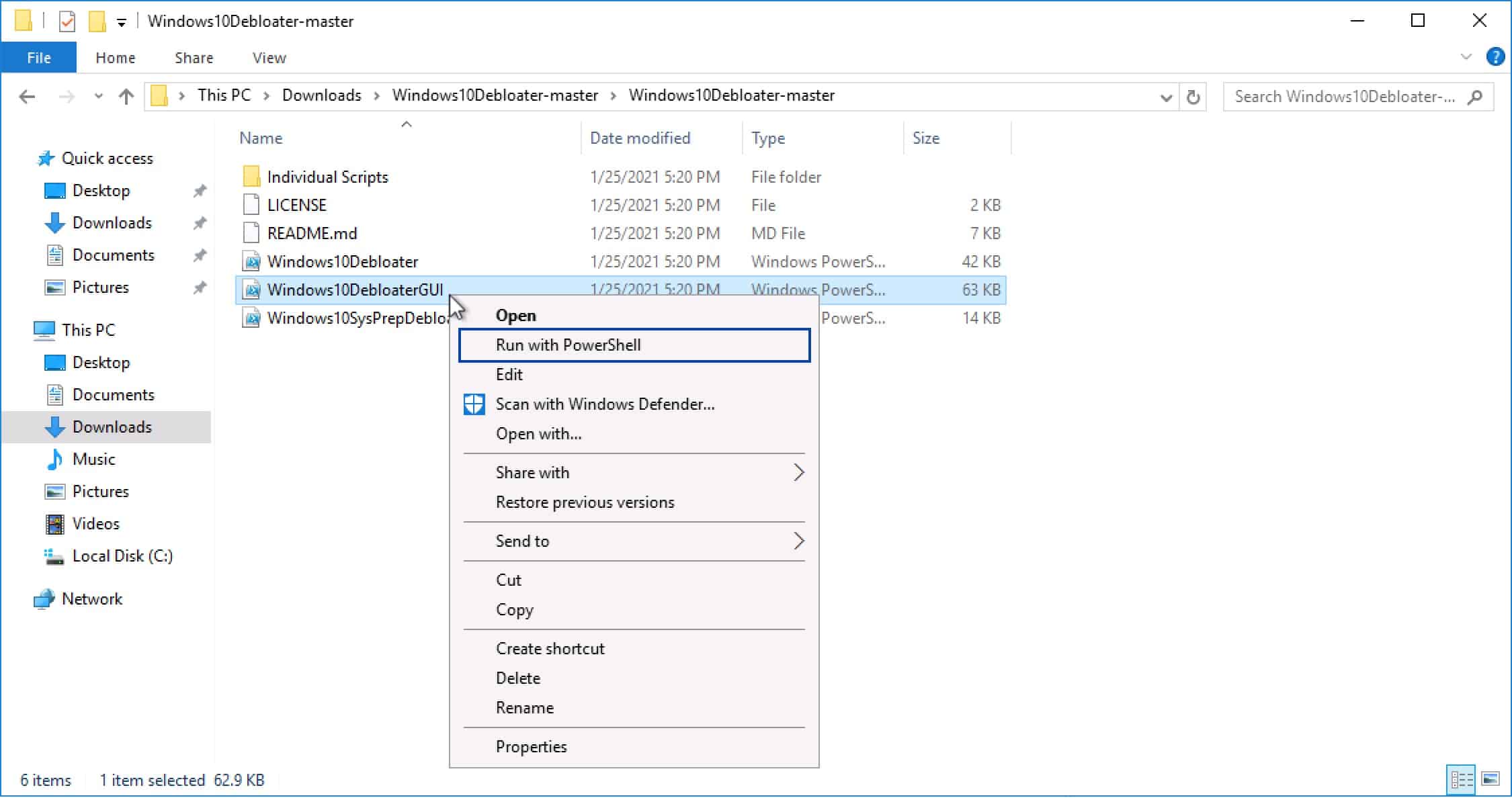Expand Share with submenu
Screen dimensions: 1512x798
(634, 473)
